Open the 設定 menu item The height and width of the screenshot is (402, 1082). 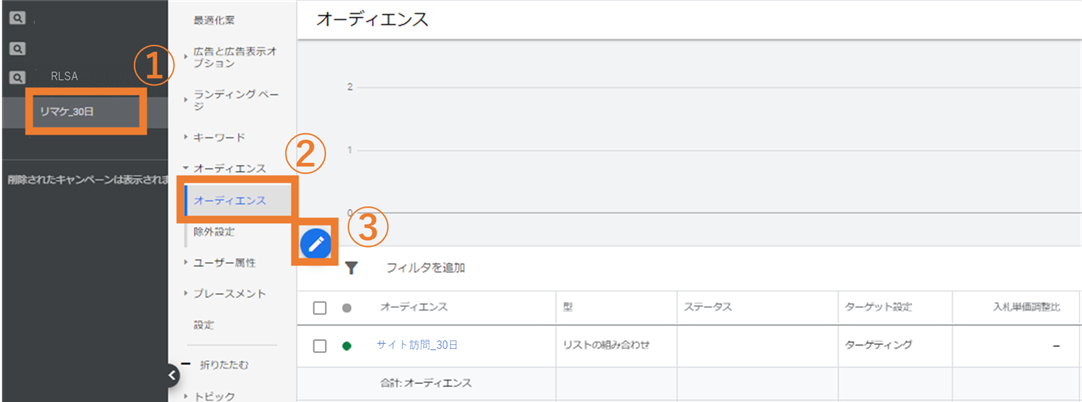pyautogui.click(x=204, y=325)
